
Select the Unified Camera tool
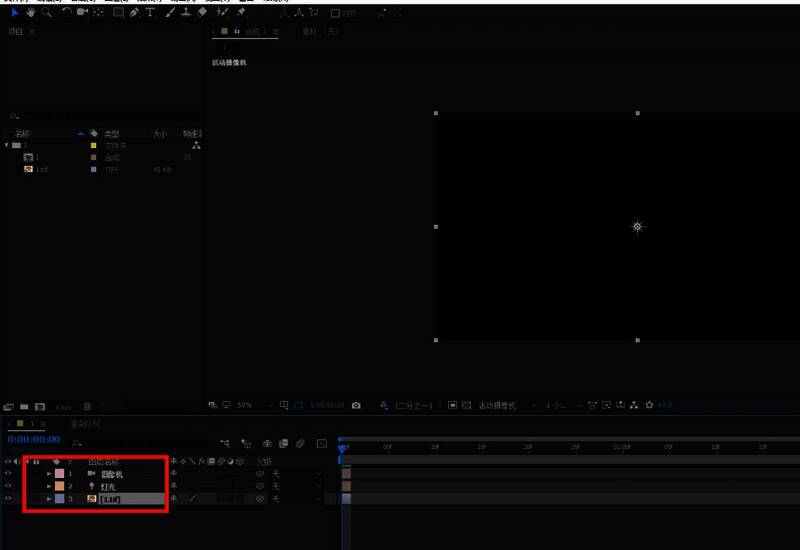point(82,12)
